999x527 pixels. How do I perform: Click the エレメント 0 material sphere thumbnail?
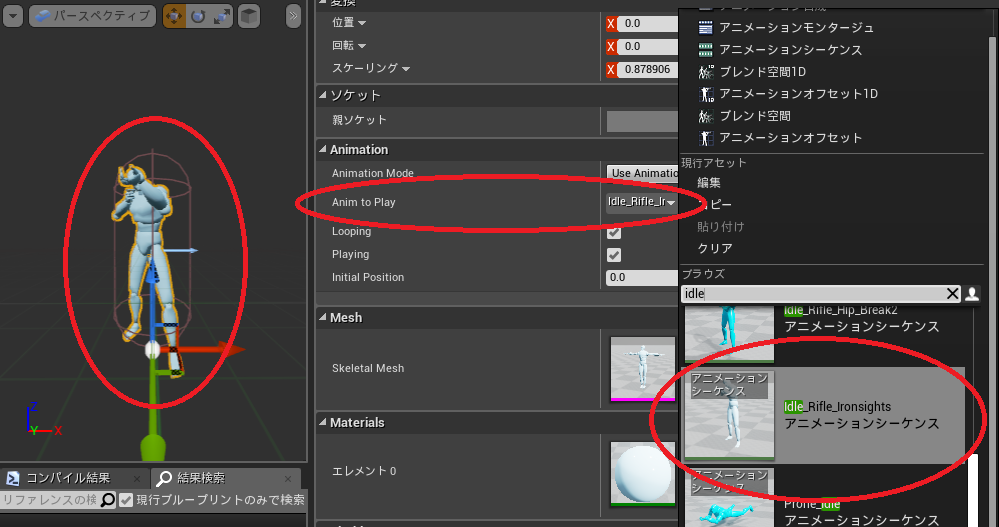click(x=642, y=473)
